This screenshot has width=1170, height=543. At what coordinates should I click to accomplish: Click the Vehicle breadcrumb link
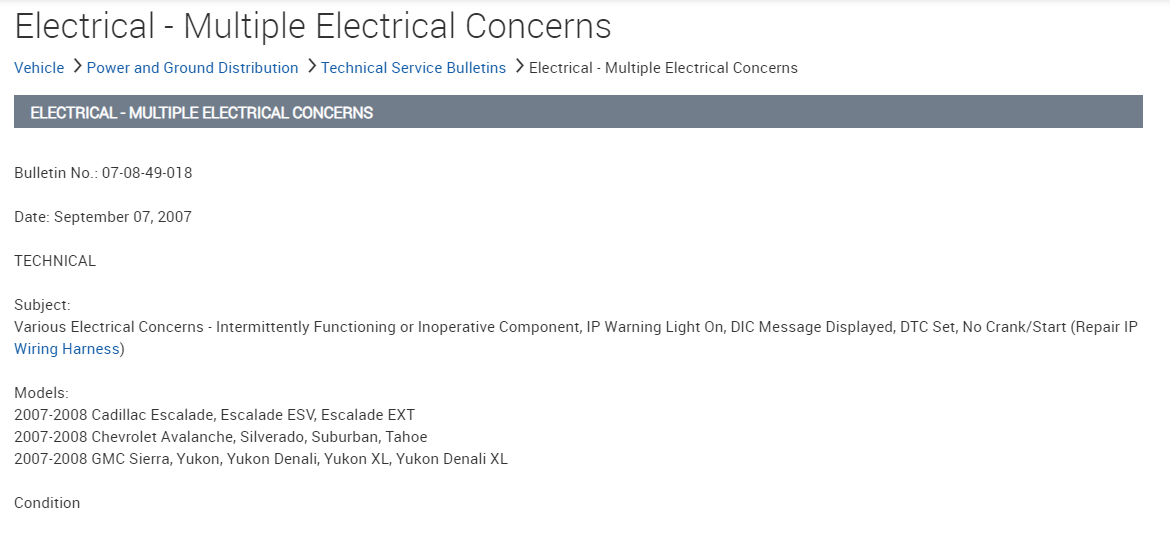[39, 68]
